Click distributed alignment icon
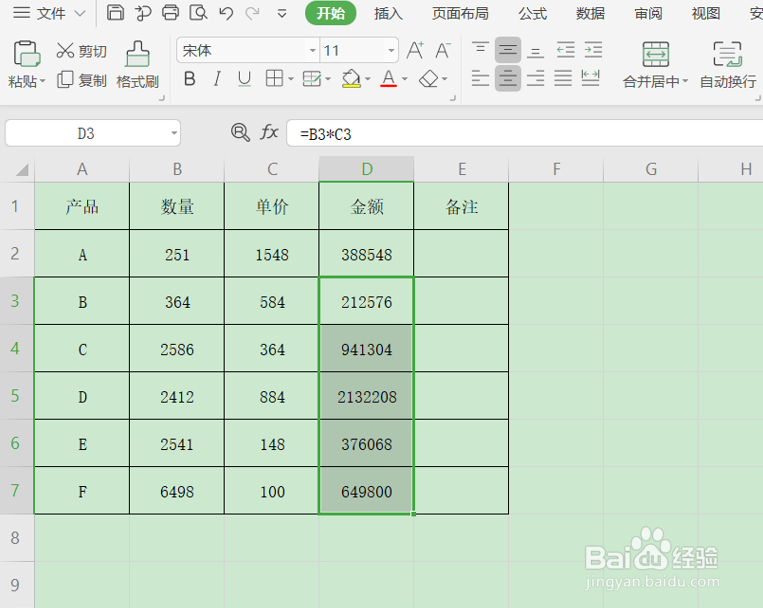 pyautogui.click(x=590, y=78)
